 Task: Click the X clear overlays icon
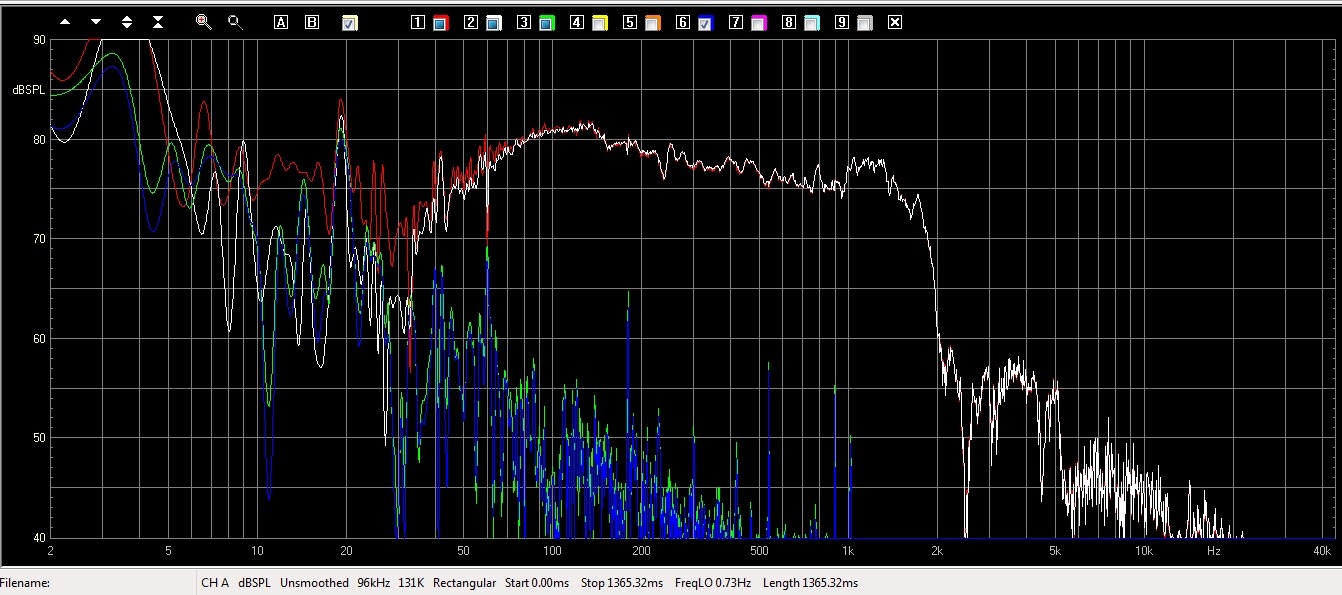point(895,22)
